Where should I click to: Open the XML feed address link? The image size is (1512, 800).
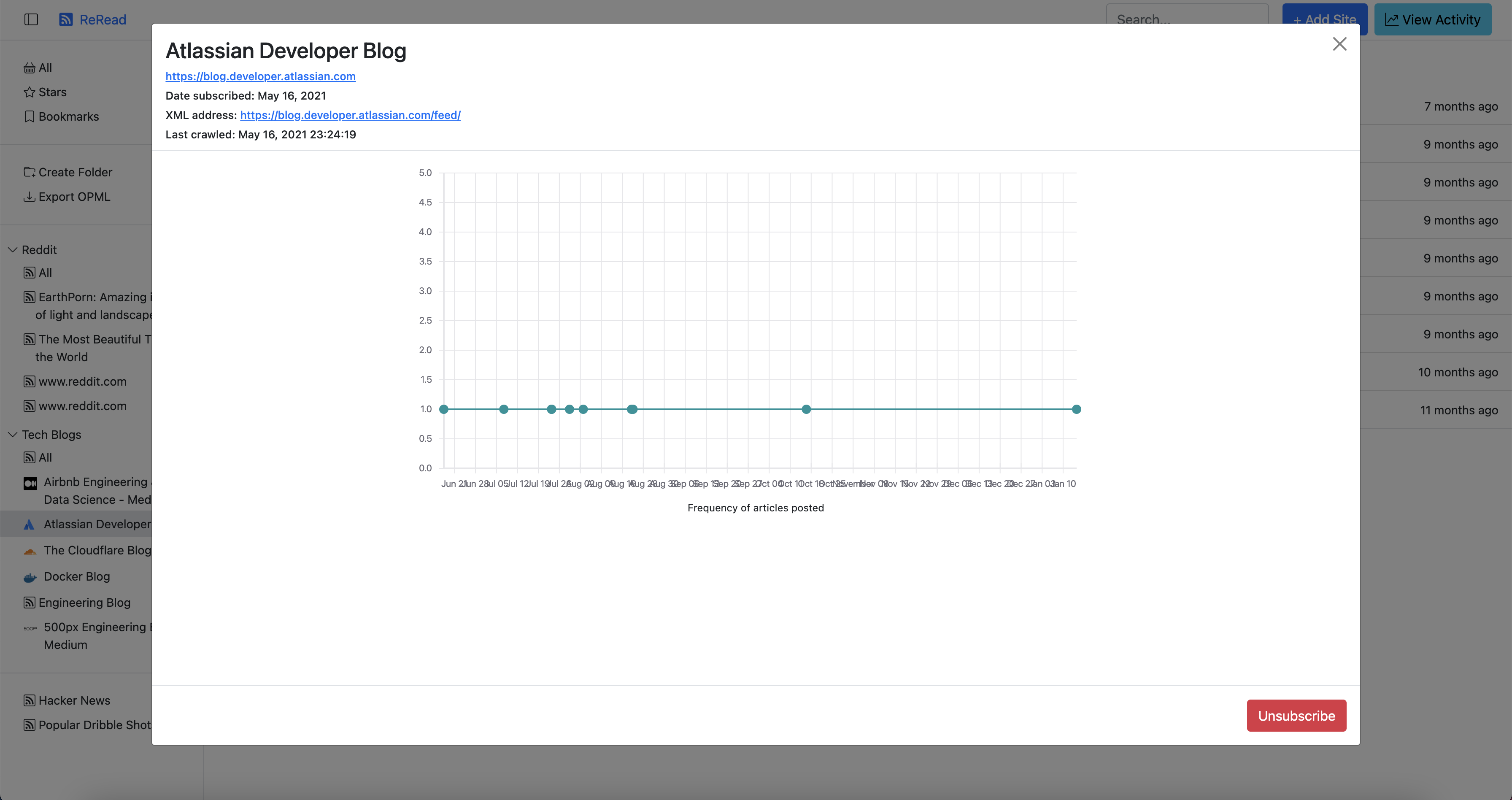350,115
